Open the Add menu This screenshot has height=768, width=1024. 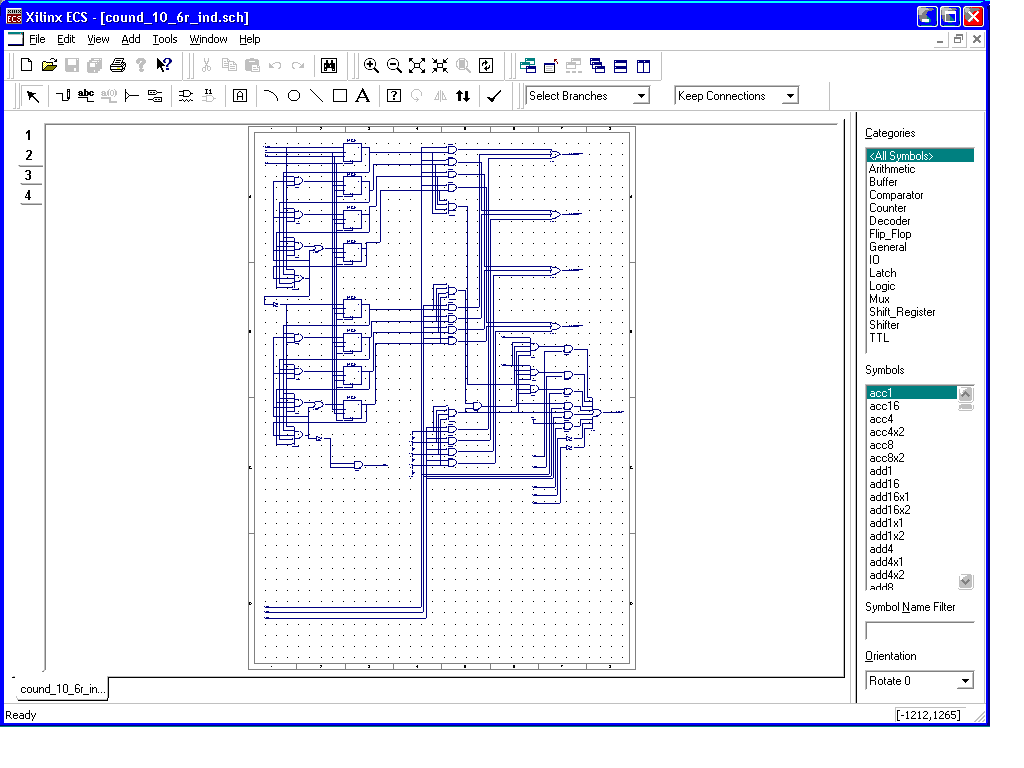[131, 39]
